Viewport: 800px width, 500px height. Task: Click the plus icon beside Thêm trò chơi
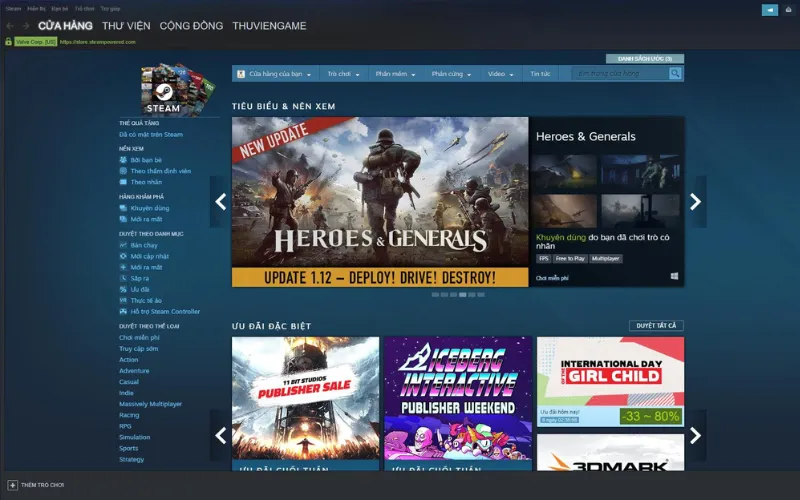coord(13,485)
